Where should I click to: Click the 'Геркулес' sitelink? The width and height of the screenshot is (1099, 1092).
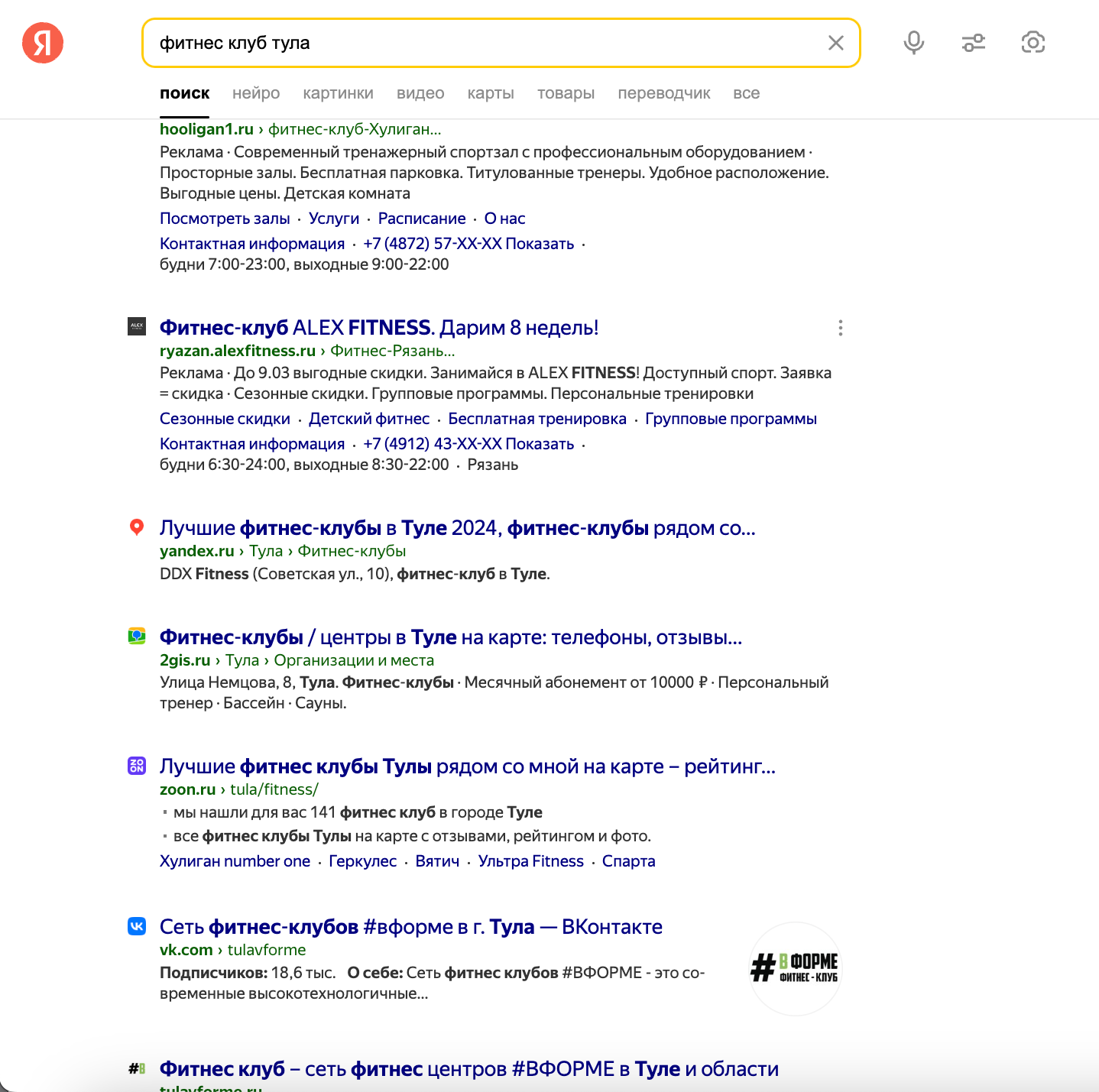pyautogui.click(x=362, y=861)
